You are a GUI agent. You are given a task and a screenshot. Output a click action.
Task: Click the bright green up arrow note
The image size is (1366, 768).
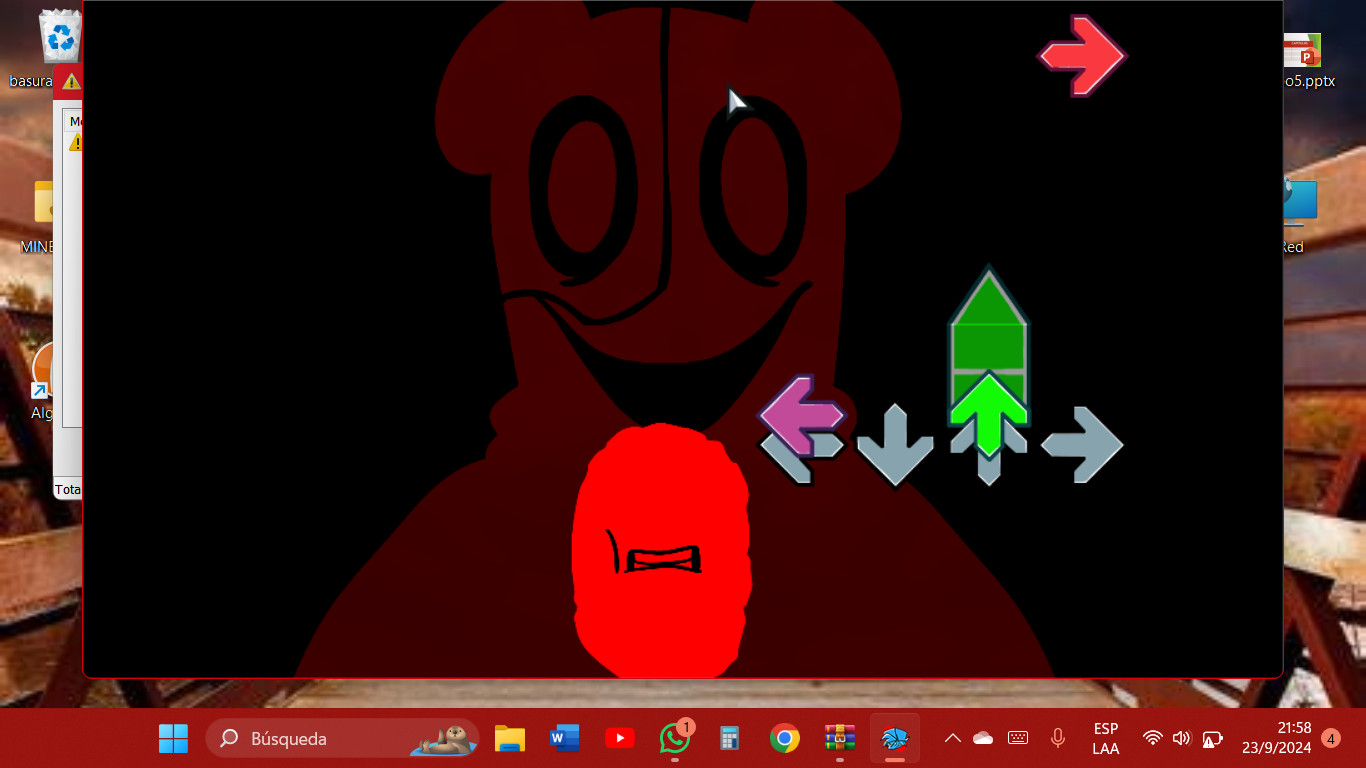tap(988, 413)
